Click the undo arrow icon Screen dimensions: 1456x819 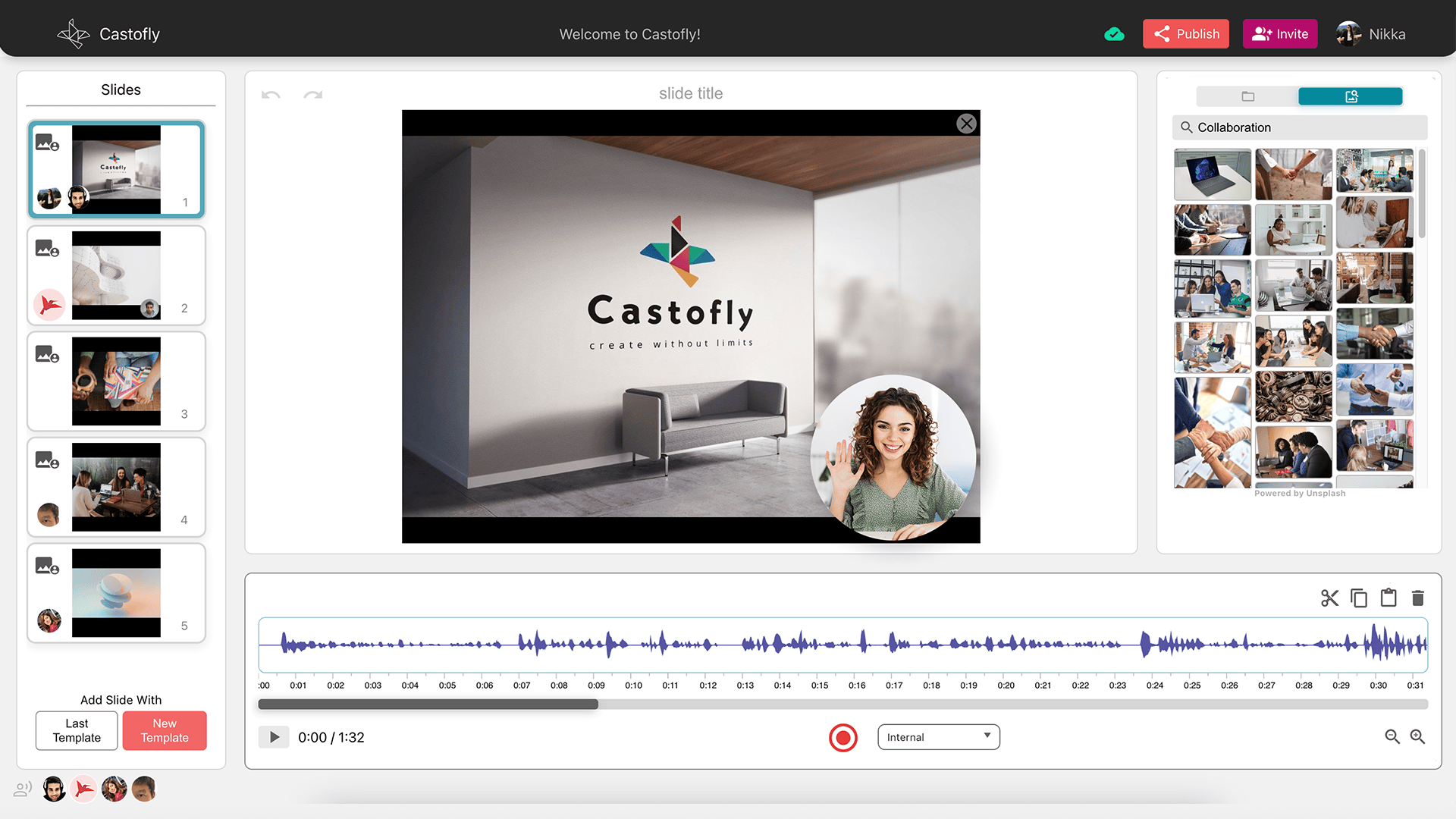271,95
